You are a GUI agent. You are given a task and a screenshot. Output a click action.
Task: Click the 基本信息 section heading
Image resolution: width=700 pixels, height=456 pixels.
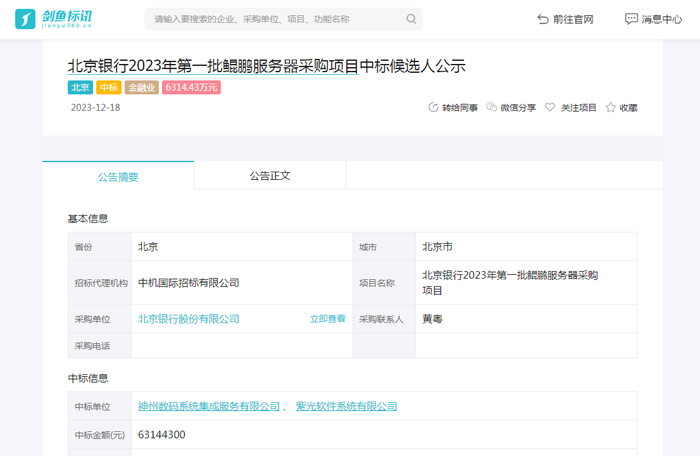coord(88,218)
